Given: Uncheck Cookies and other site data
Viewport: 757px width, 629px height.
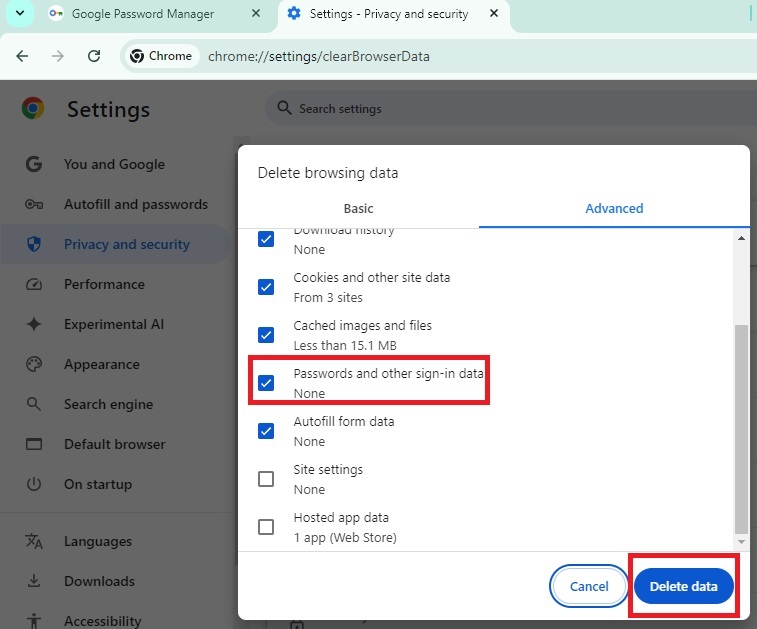Looking at the screenshot, I should pos(266,287).
